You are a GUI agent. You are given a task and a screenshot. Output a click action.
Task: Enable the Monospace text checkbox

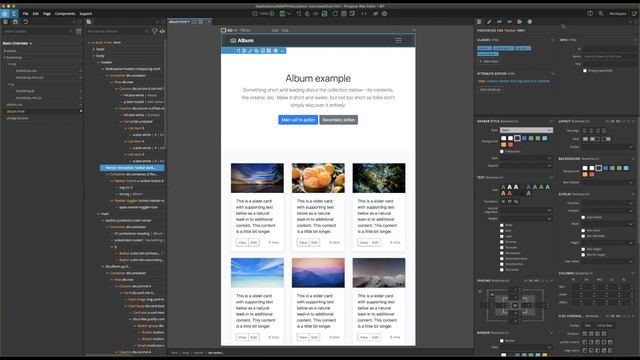click(x=502, y=253)
